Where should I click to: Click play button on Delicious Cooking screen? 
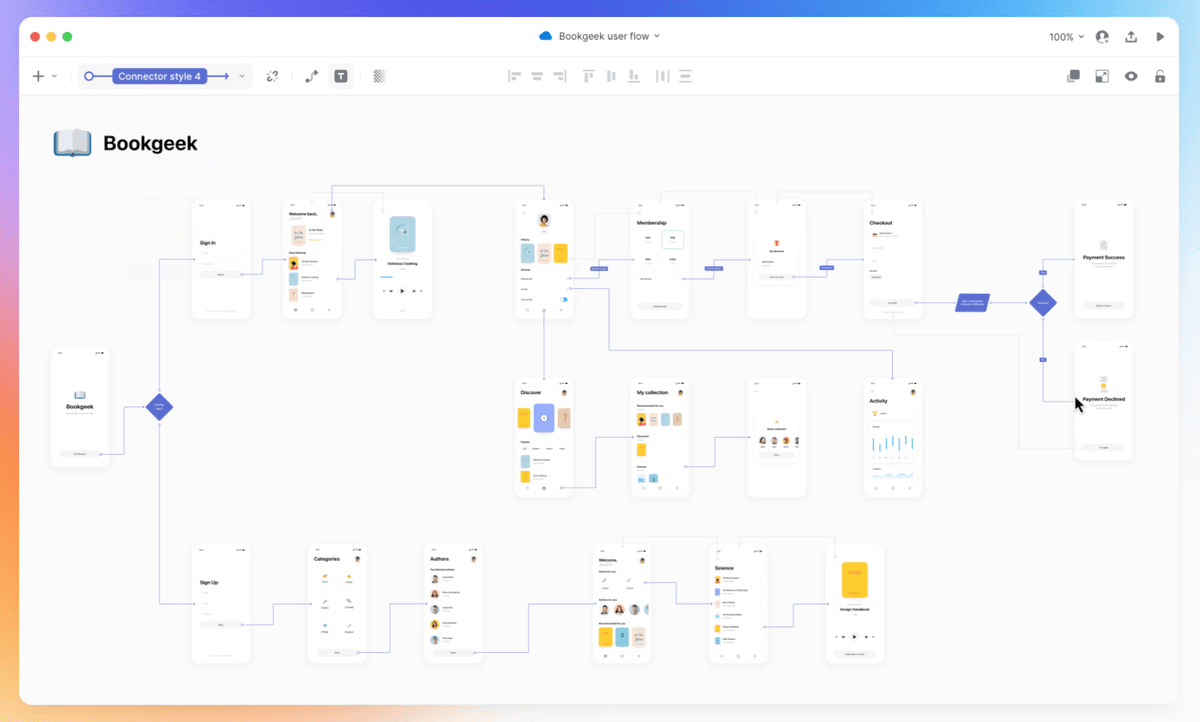tap(402, 291)
